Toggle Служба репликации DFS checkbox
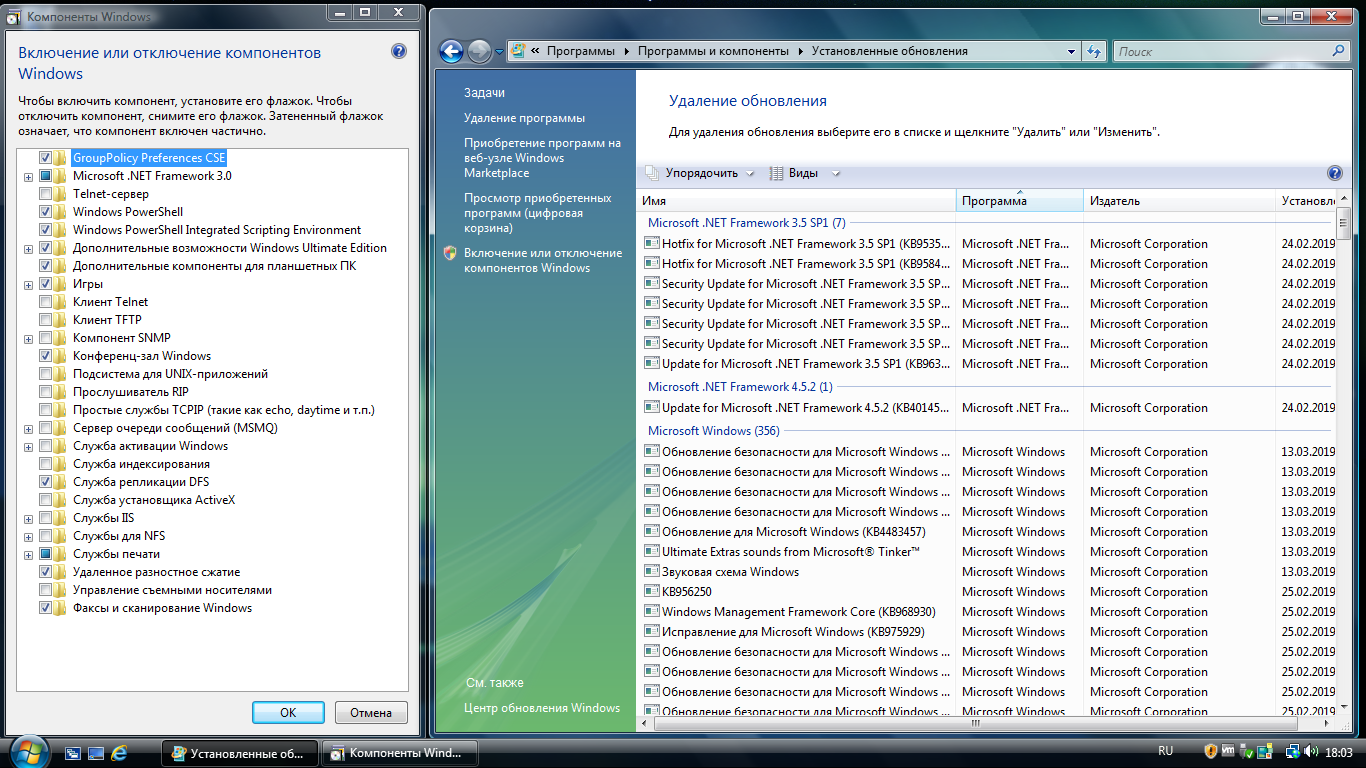1366x768 pixels. coord(46,482)
